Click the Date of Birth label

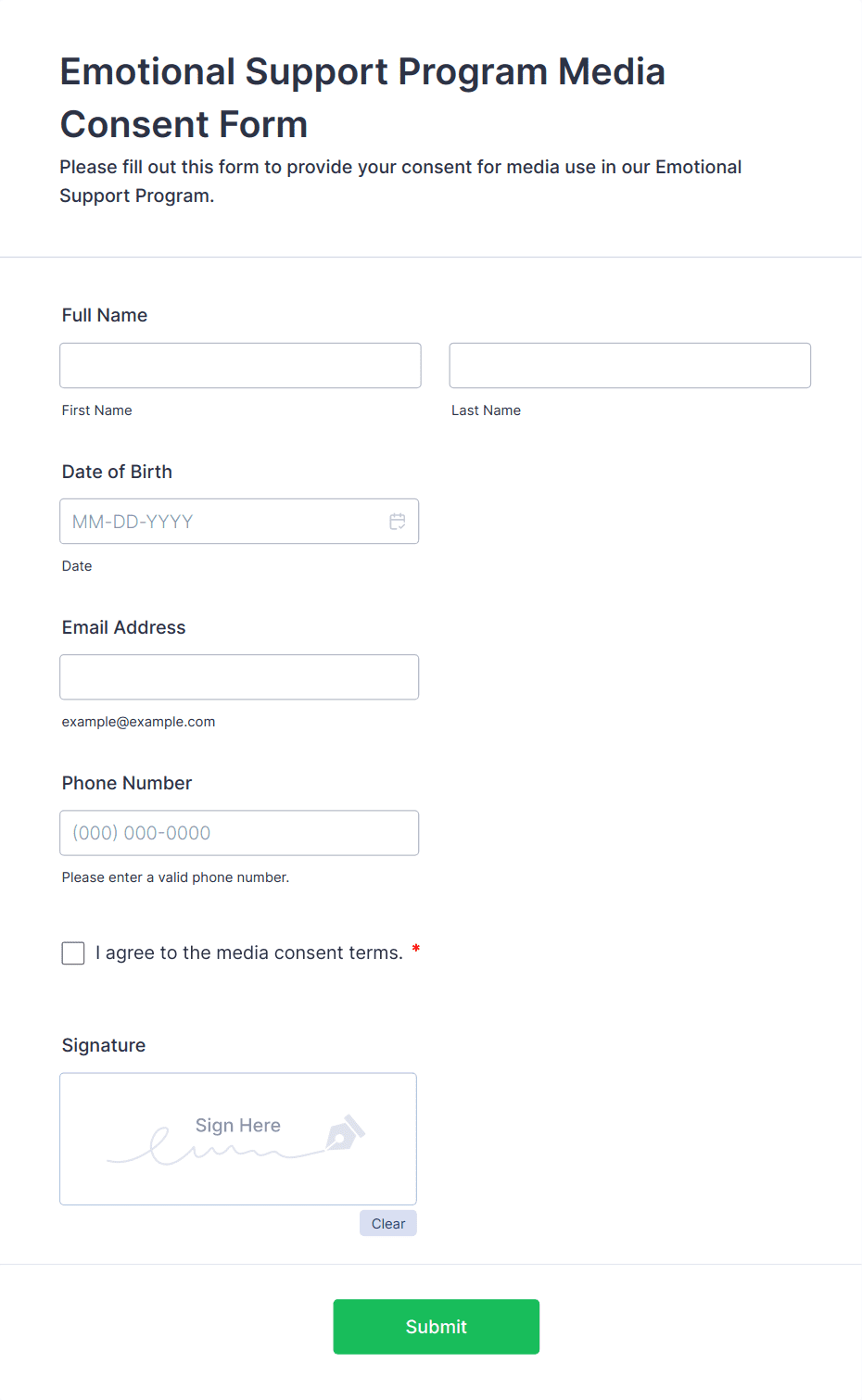(117, 472)
